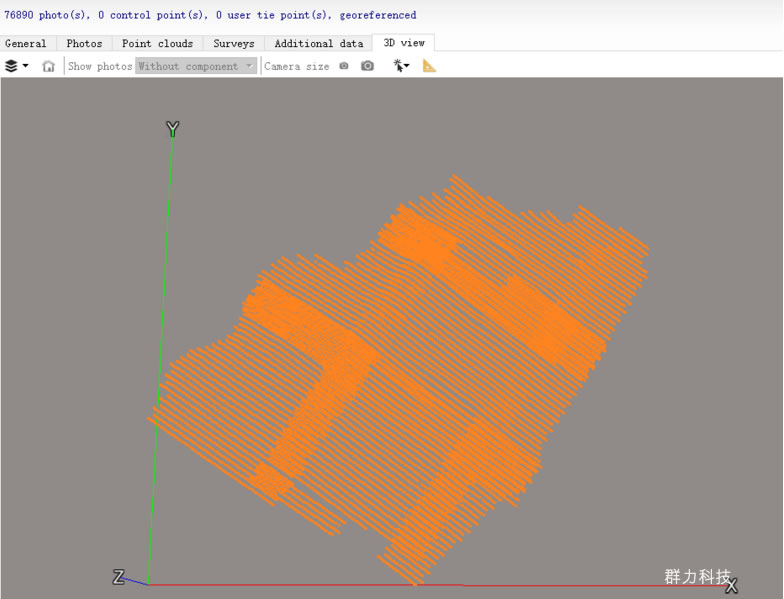This screenshot has width=784, height=599.
Task: Go to the Point clouds tab
Action: 157,43
